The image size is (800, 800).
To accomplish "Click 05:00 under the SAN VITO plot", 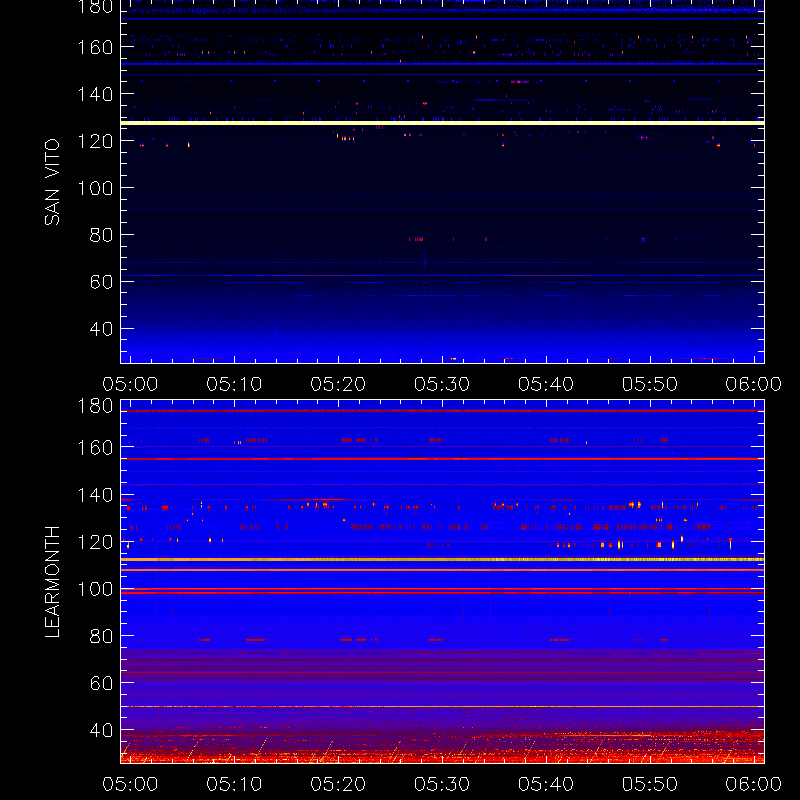I will pyautogui.click(x=130, y=384).
